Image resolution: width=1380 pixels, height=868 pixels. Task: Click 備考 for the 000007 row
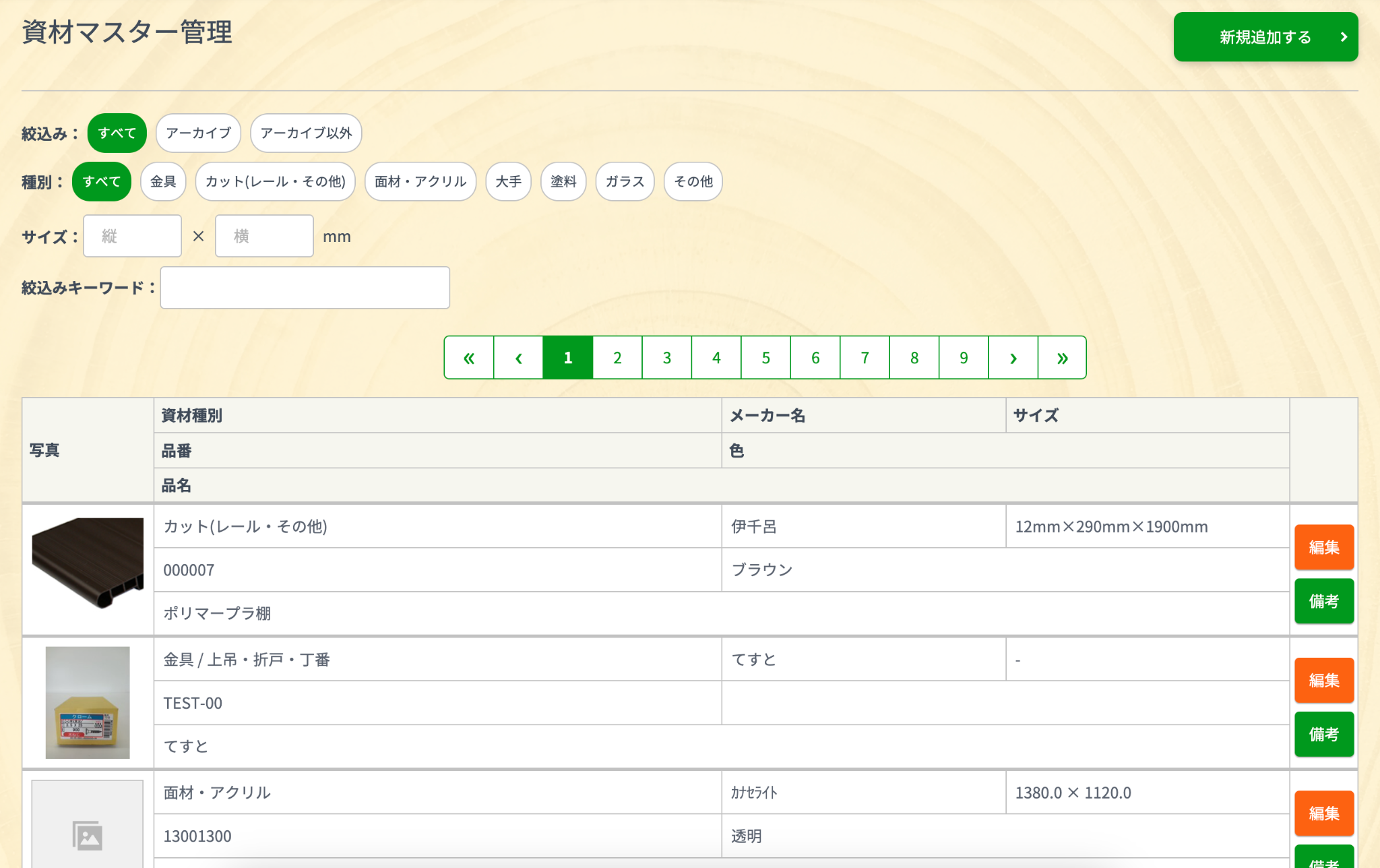[x=1324, y=601]
